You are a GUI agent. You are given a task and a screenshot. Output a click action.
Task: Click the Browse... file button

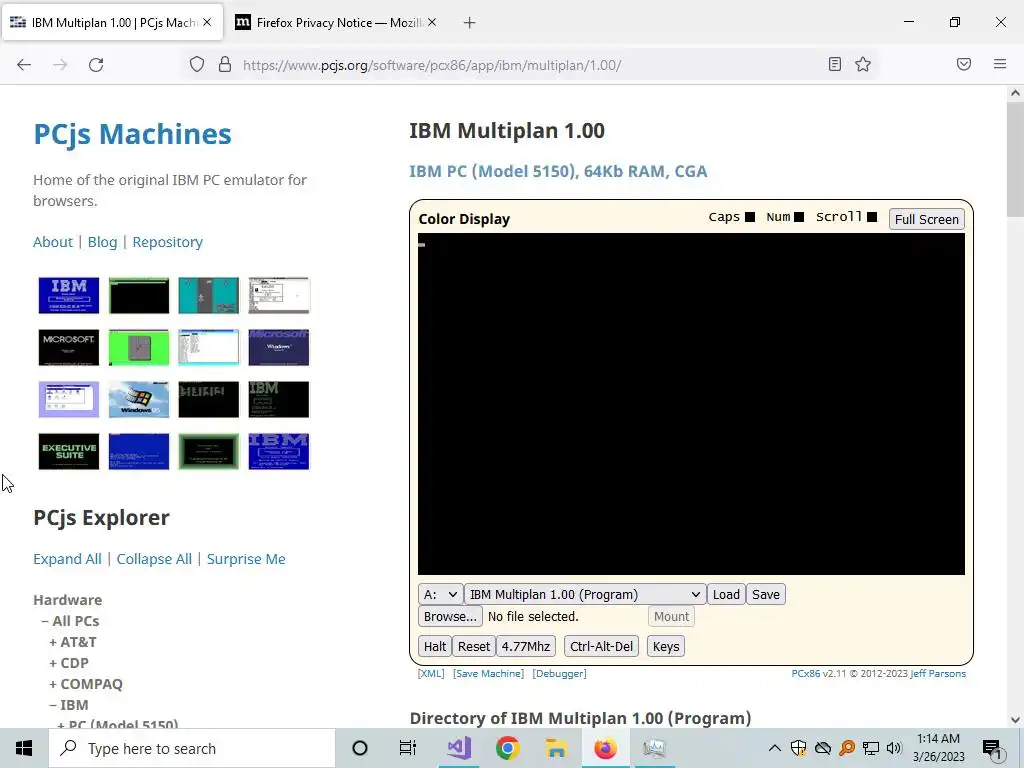pos(450,616)
